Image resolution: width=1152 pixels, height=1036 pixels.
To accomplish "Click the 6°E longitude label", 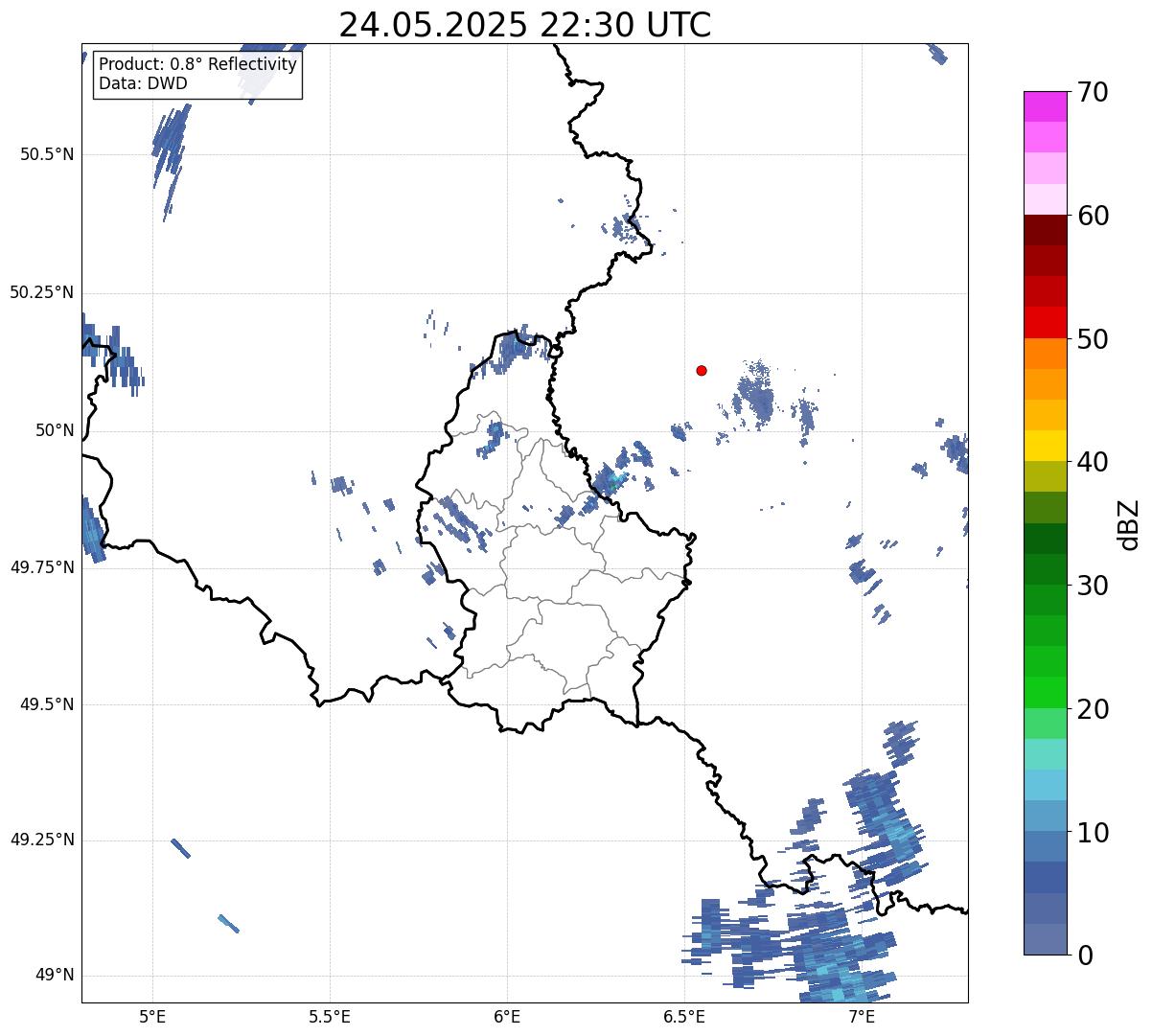I will (507, 1016).
